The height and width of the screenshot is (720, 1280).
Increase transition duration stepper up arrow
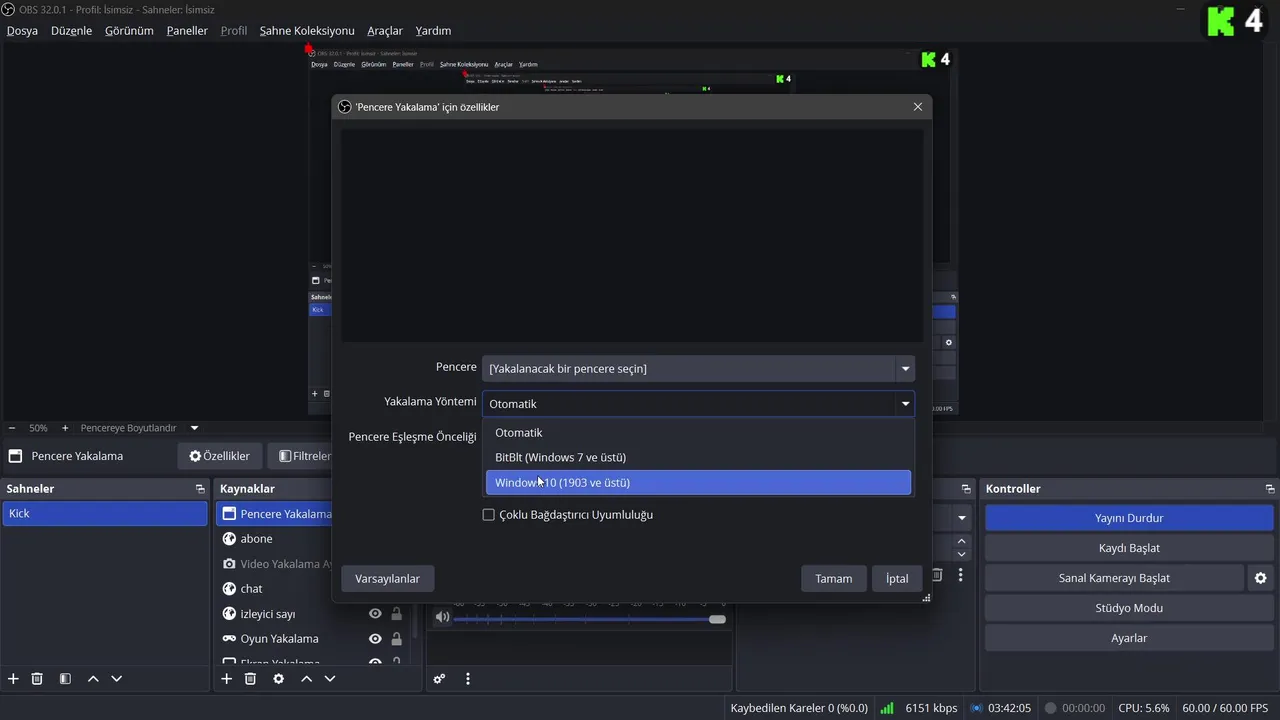(962, 541)
